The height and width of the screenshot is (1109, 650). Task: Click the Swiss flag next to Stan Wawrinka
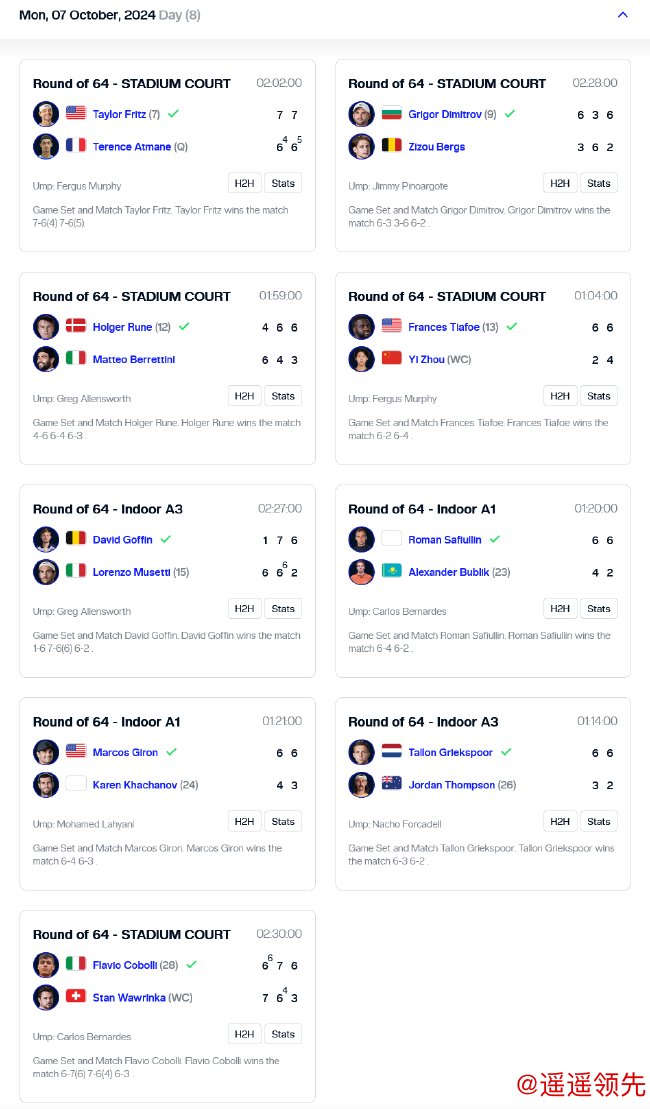(x=76, y=997)
